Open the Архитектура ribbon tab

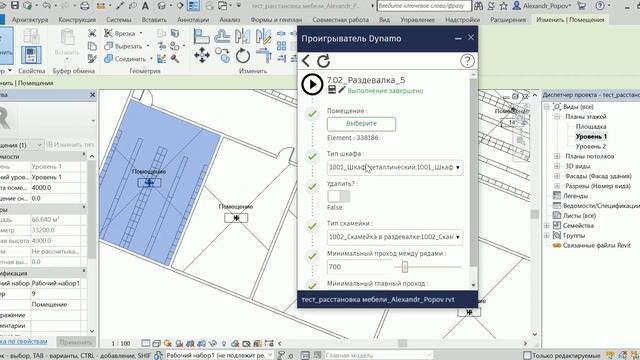coord(30,20)
